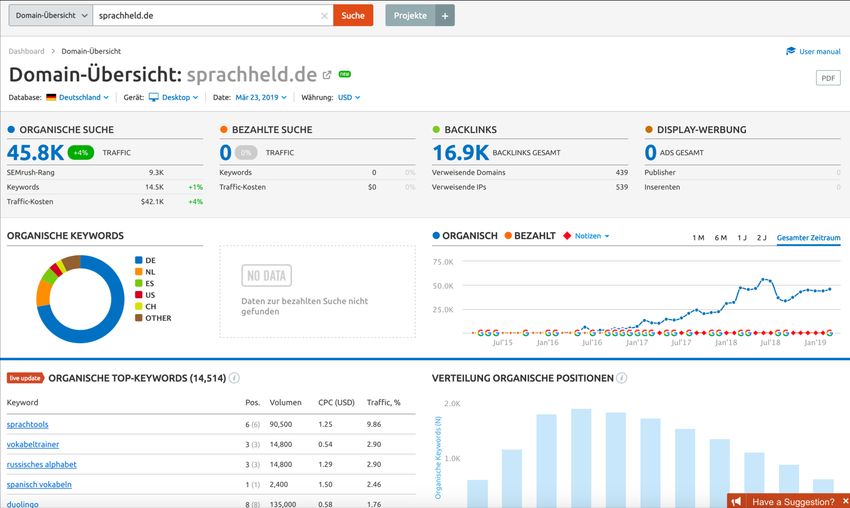Select the 2 J time range tab
This screenshot has width=850, height=508.
pyautogui.click(x=762, y=237)
